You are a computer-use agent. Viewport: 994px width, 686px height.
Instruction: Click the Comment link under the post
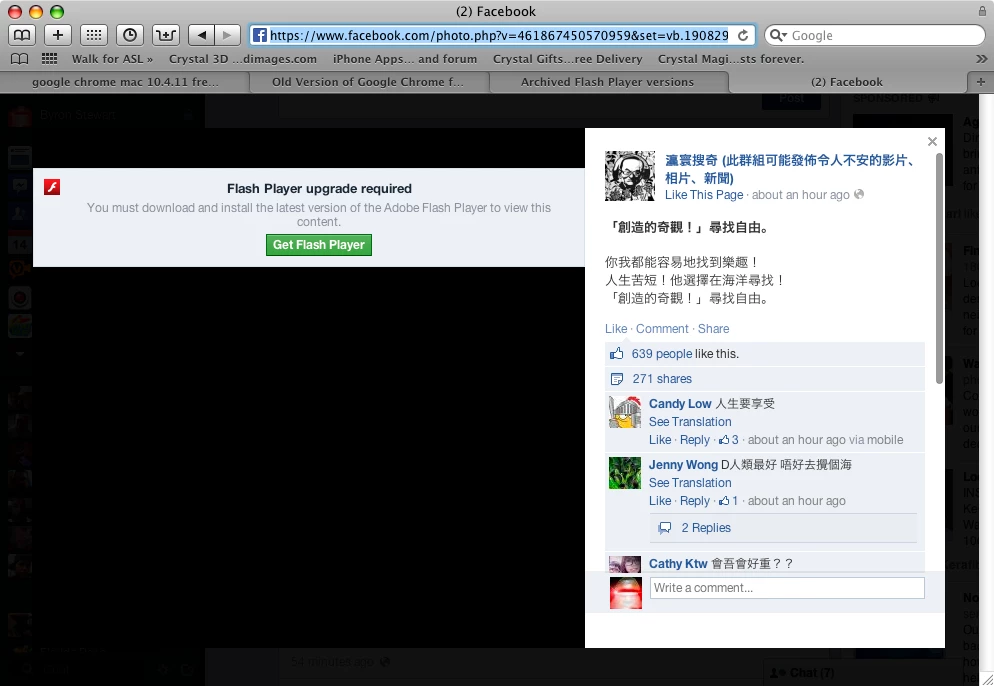[662, 328]
